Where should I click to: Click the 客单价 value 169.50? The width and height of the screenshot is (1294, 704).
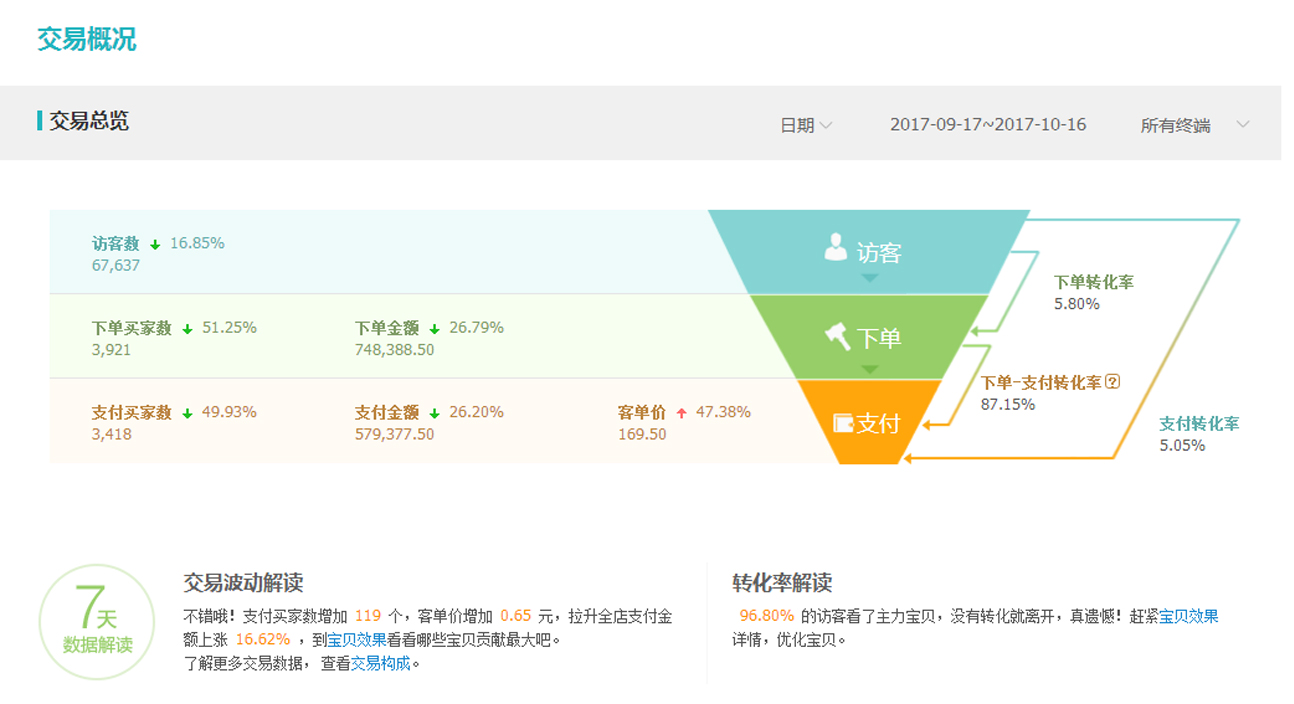click(642, 434)
